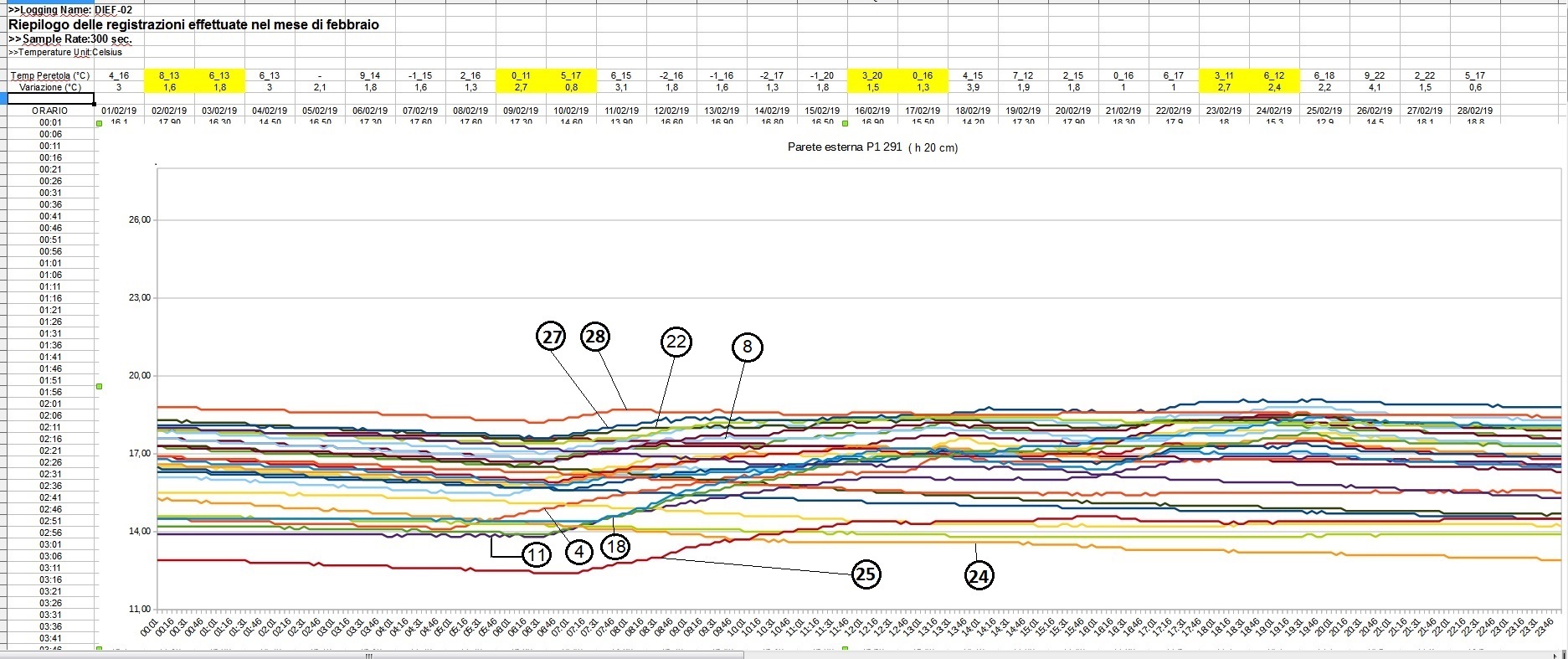Click the yellow-highlighted cell '8_13'

[x=169, y=75]
